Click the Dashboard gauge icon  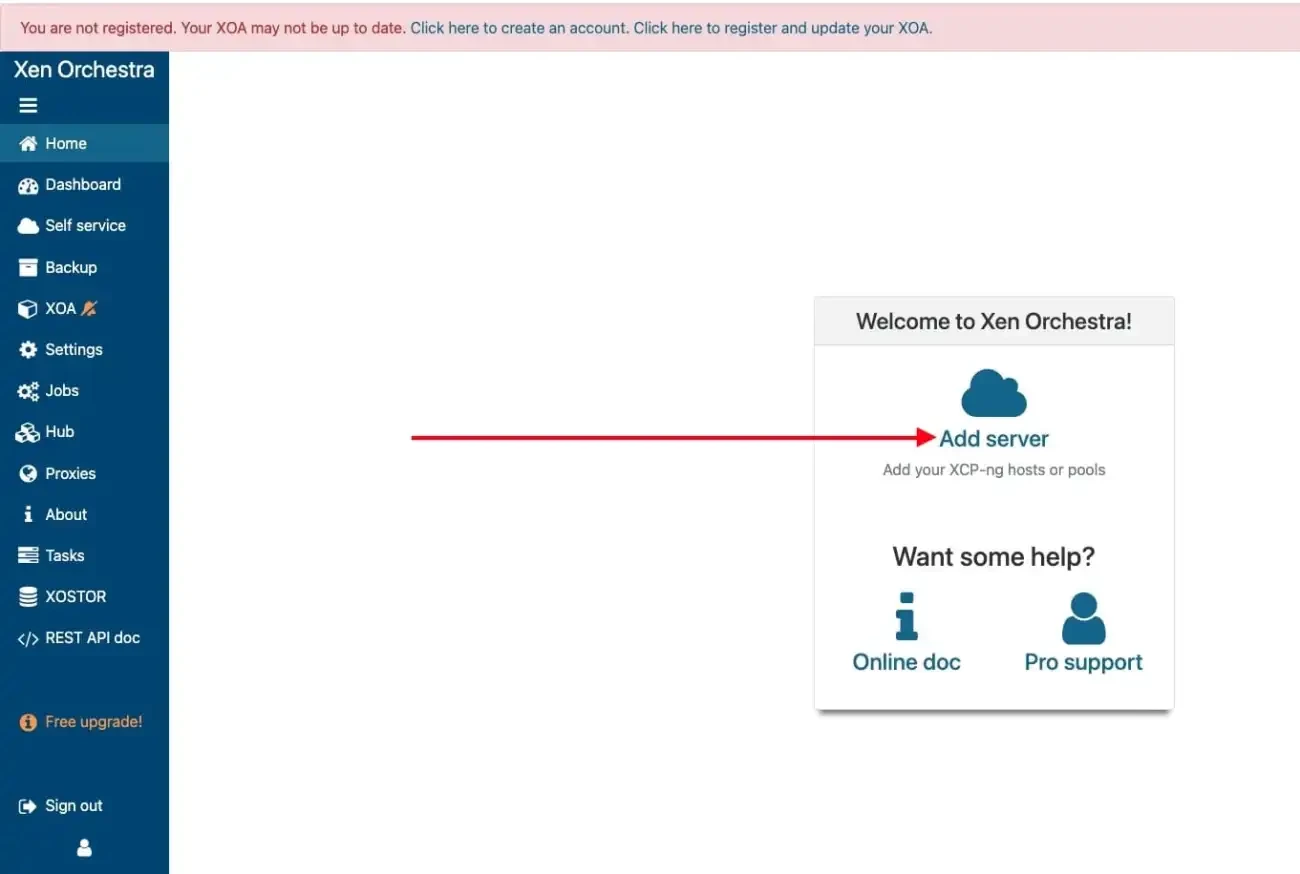click(x=28, y=185)
